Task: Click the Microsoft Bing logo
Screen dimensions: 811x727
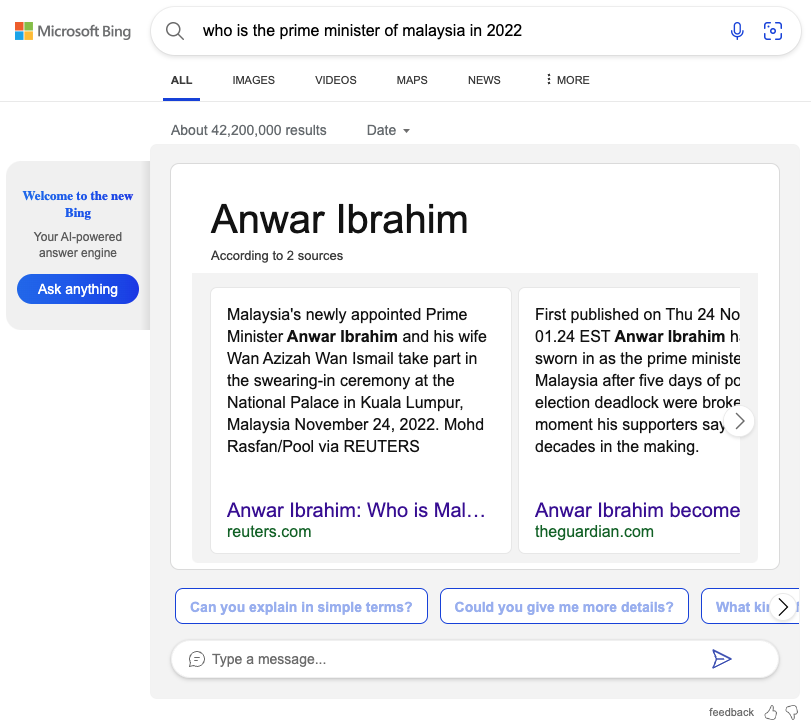Action: [x=73, y=31]
